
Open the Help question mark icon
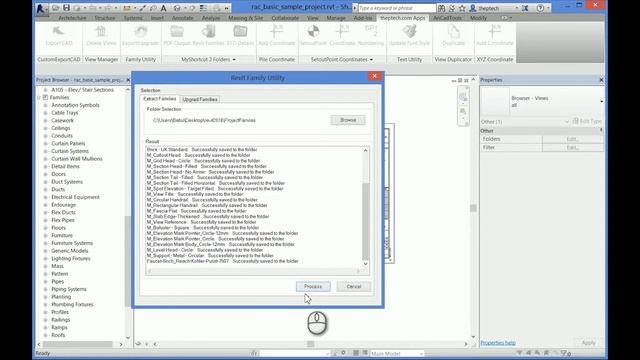pyautogui.click(x=540, y=8)
